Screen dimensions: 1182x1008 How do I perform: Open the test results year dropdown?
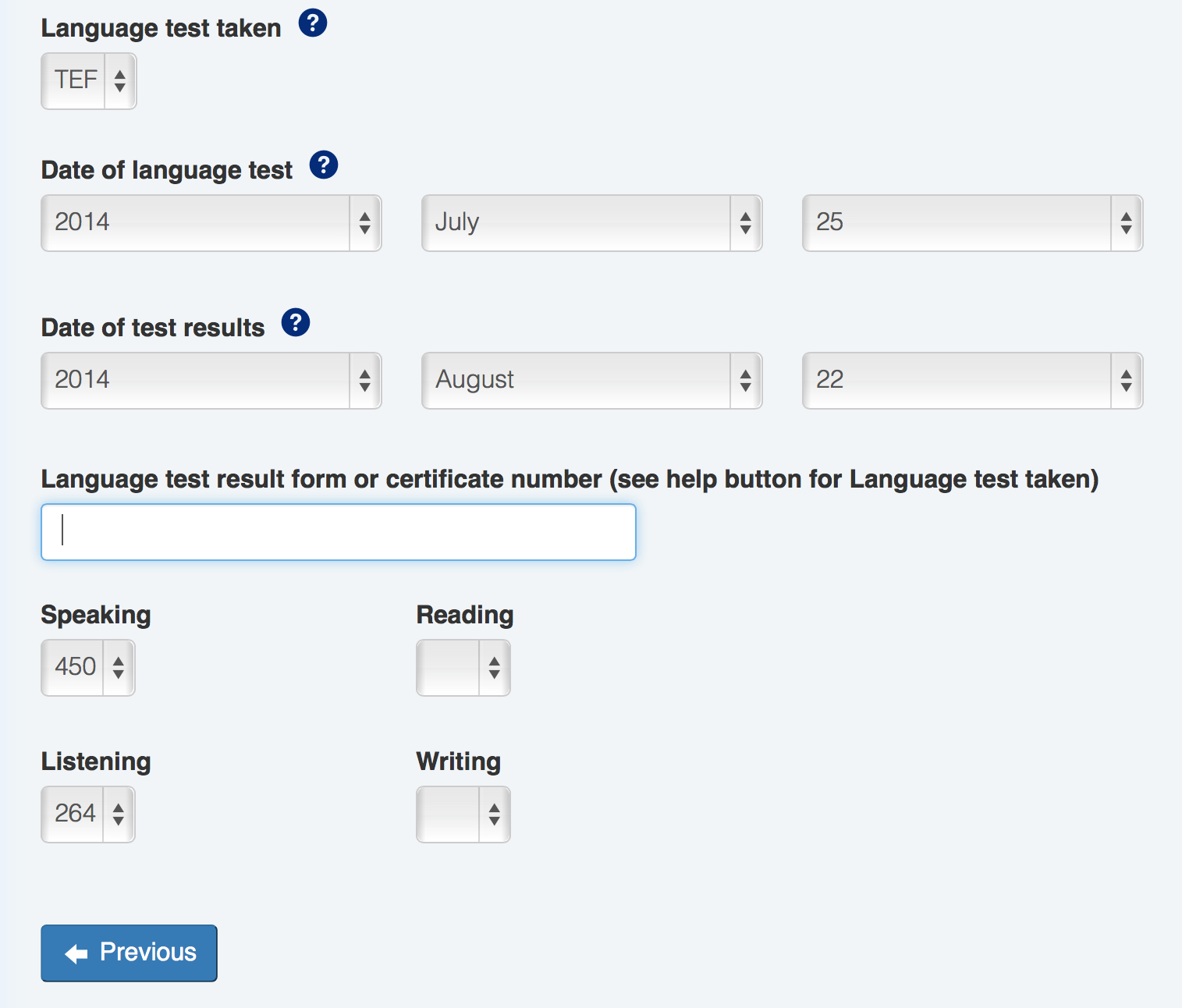click(211, 381)
